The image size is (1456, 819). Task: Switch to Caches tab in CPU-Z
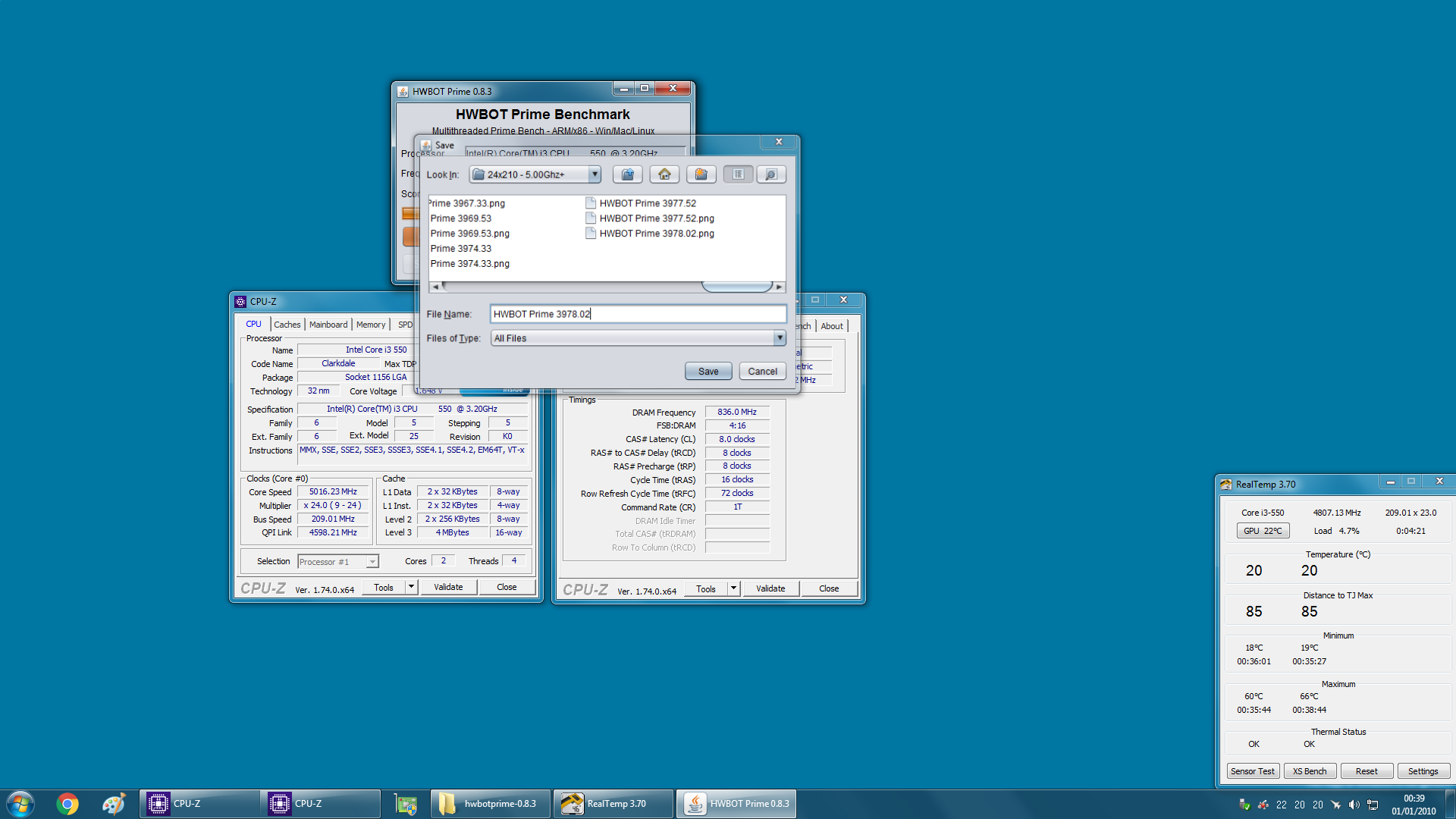287,325
